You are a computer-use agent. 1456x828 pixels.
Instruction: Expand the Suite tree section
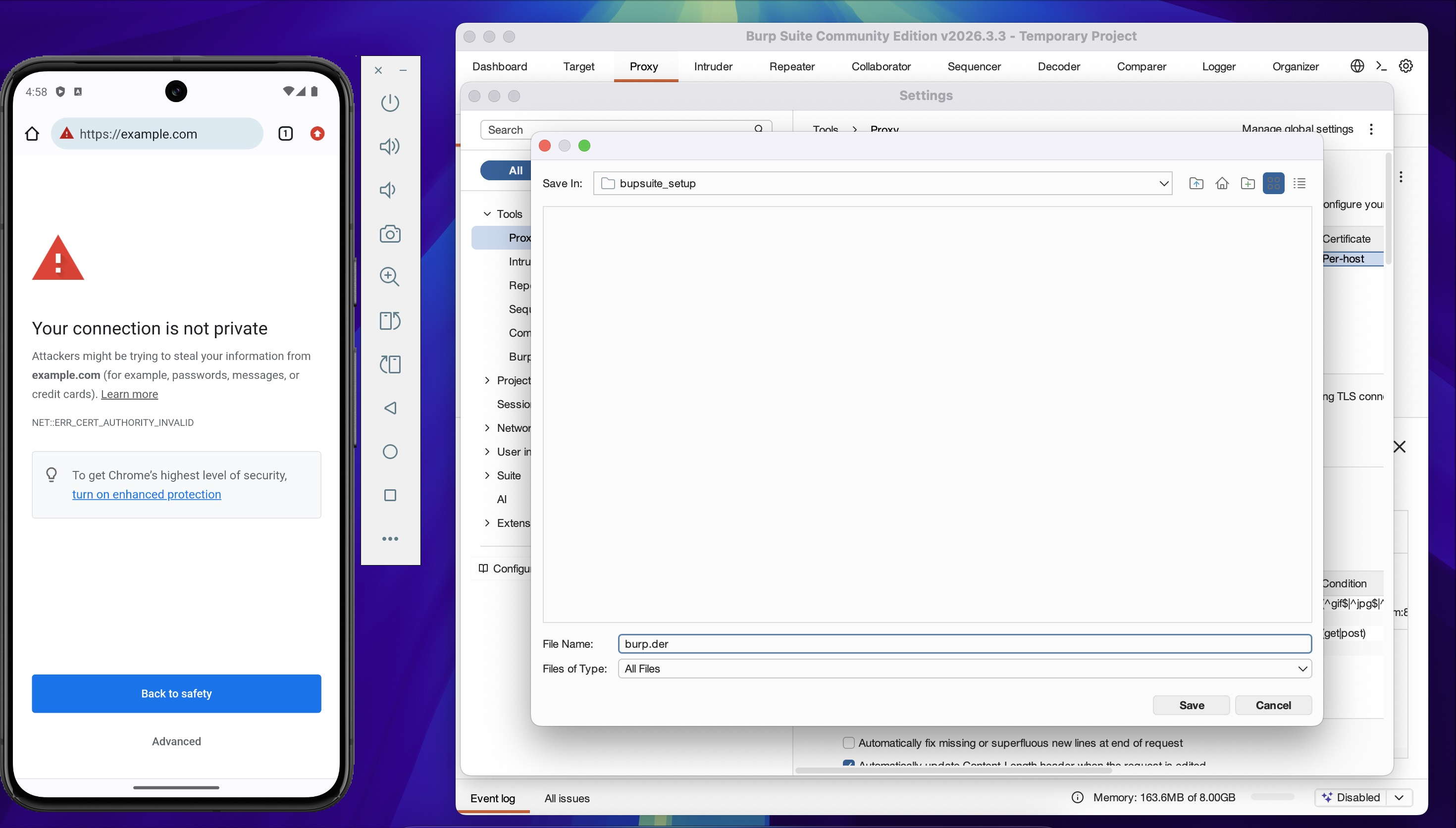pos(487,475)
